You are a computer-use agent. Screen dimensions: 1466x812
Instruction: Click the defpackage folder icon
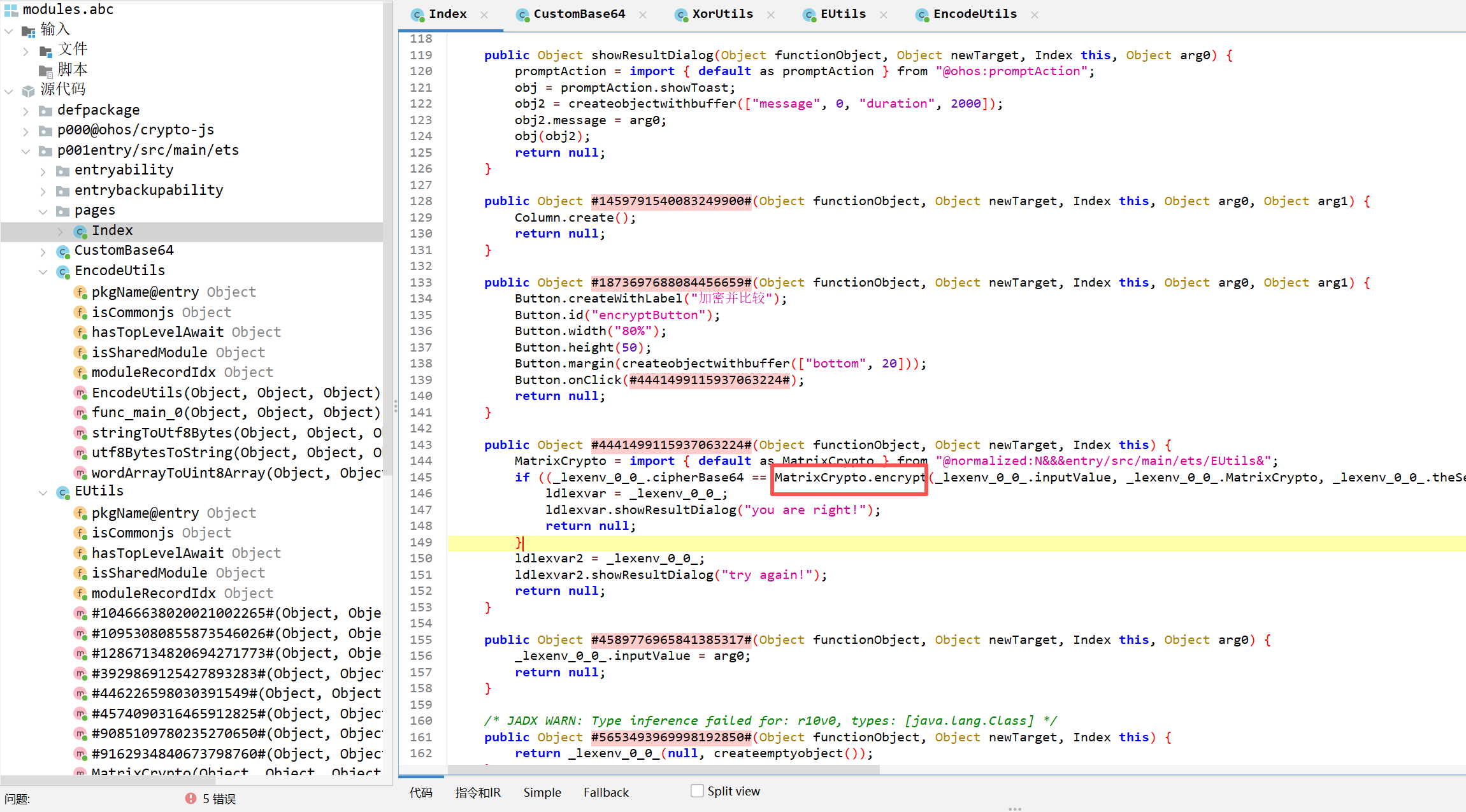pos(45,111)
